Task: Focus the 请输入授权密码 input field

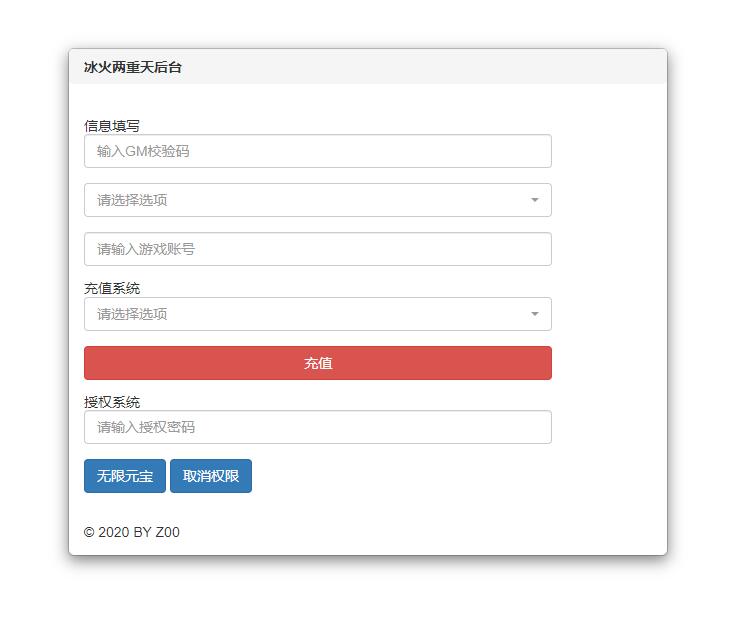Action: pyautogui.click(x=317, y=427)
